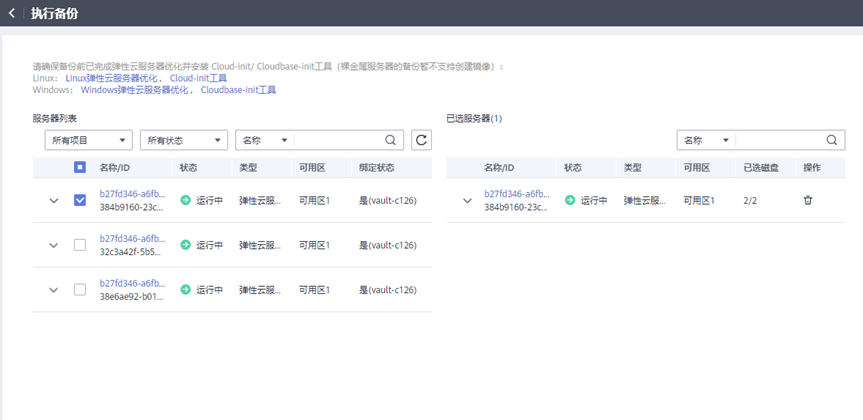This screenshot has width=863, height=420.
Task: Open the 所有状态 dropdown
Action: point(184,140)
